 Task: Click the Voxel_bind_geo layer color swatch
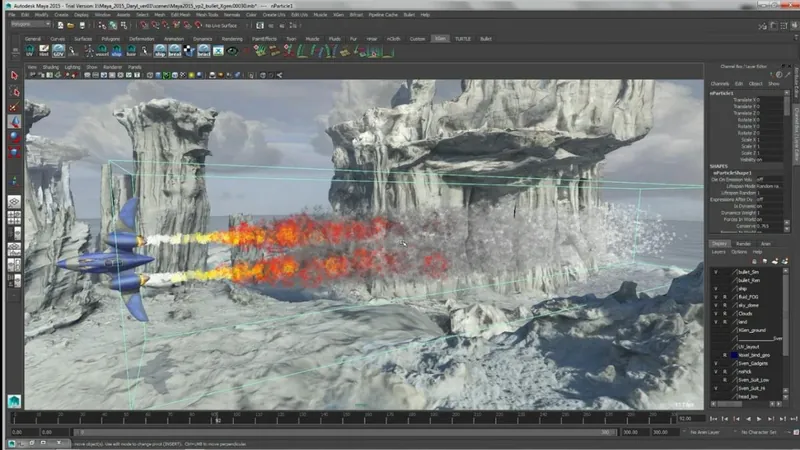point(734,355)
